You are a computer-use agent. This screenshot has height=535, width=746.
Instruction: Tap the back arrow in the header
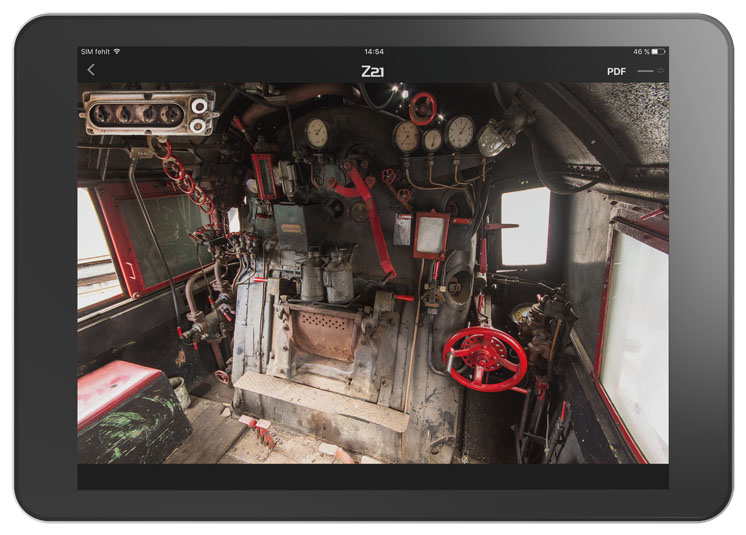click(91, 70)
